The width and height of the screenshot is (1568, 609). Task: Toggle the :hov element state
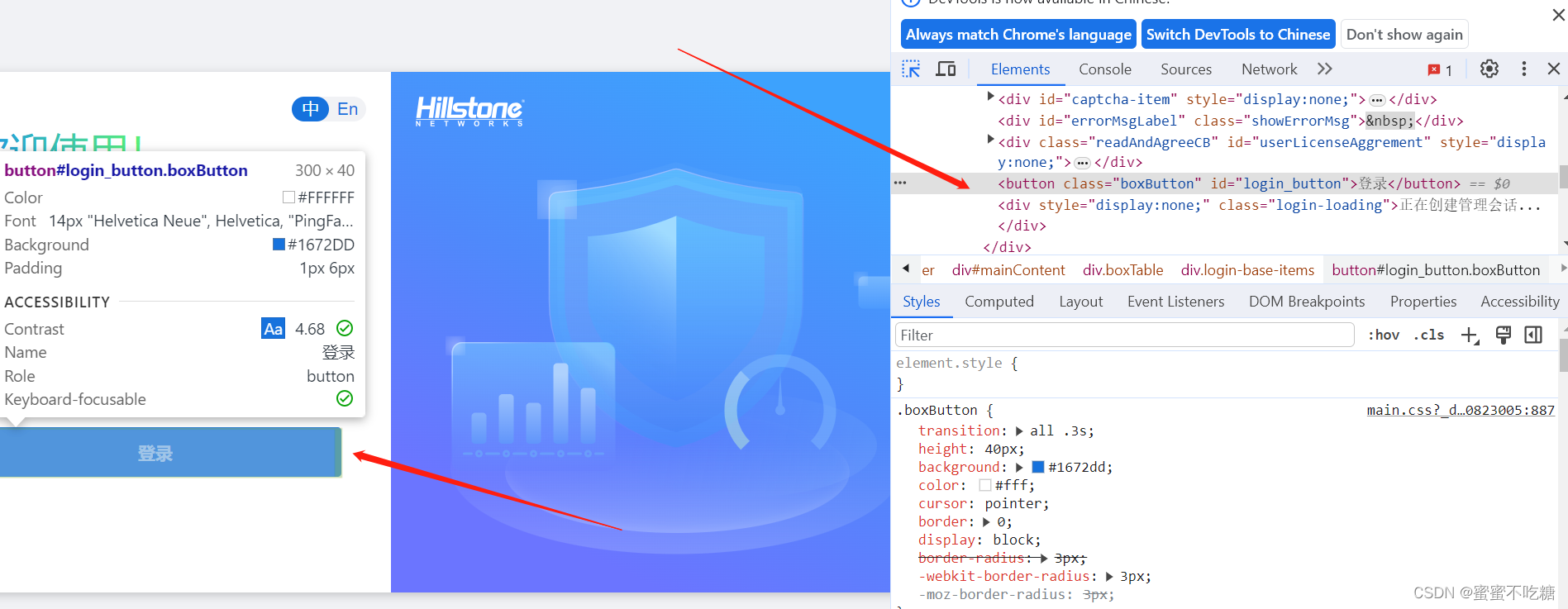click(x=1384, y=335)
